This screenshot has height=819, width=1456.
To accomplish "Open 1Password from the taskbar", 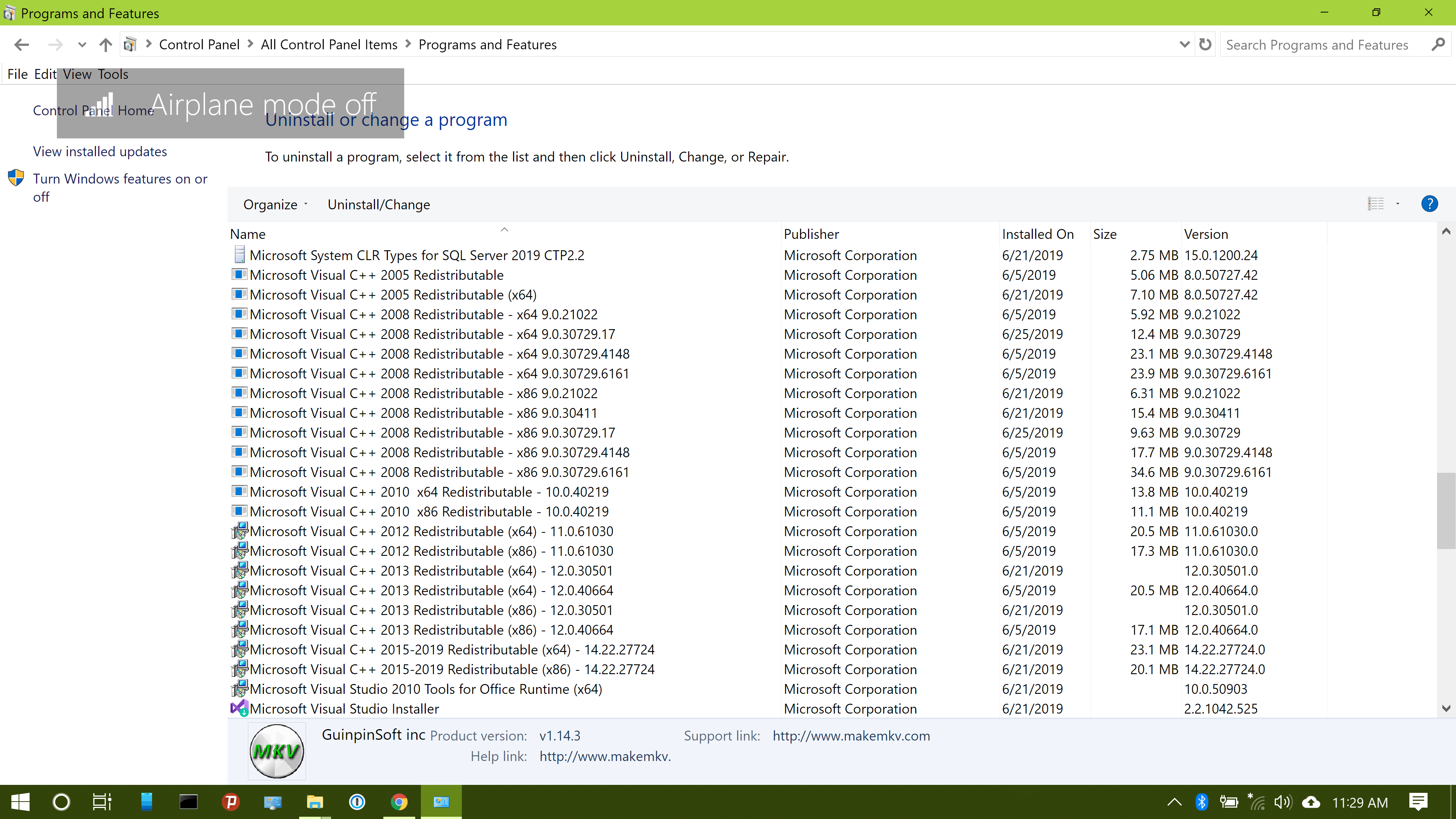I will 357,802.
